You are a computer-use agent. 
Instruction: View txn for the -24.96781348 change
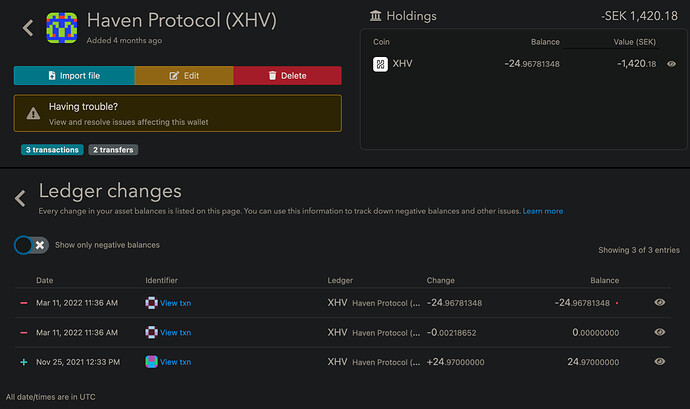tap(175, 303)
